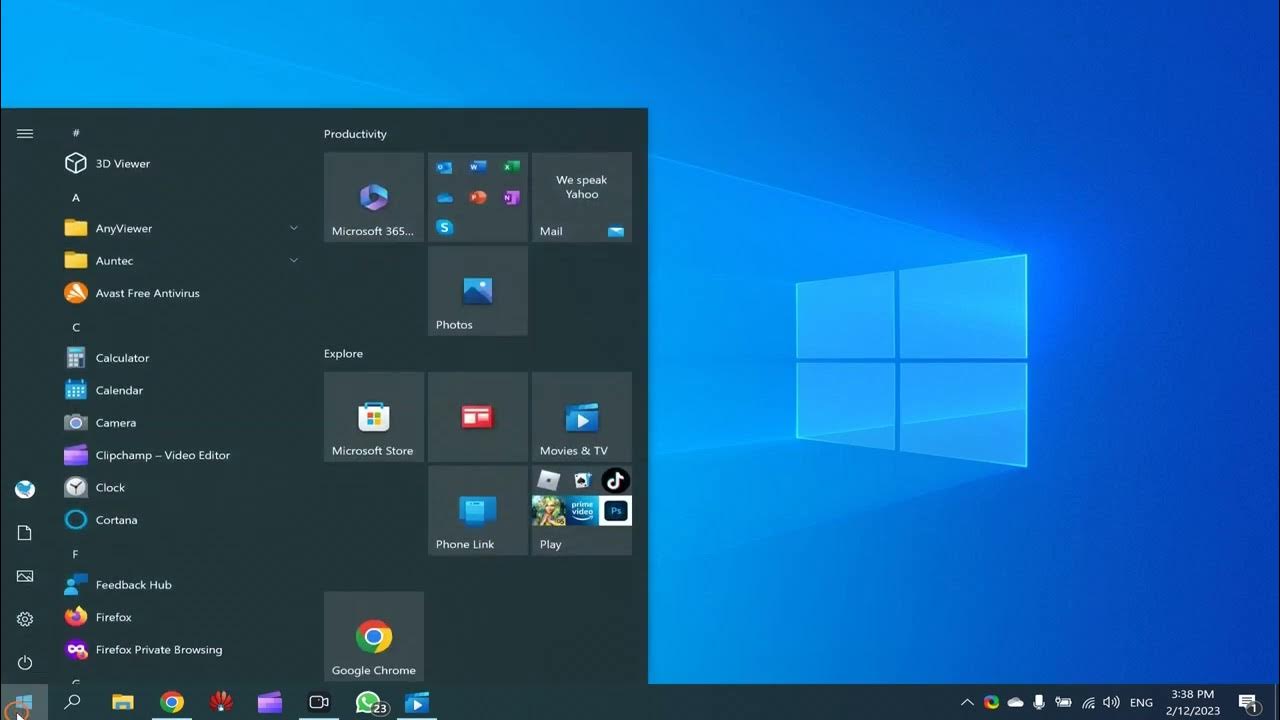Open the volume speaker tray icon
Screen dimensions: 1280x720
pyautogui.click(x=1111, y=703)
